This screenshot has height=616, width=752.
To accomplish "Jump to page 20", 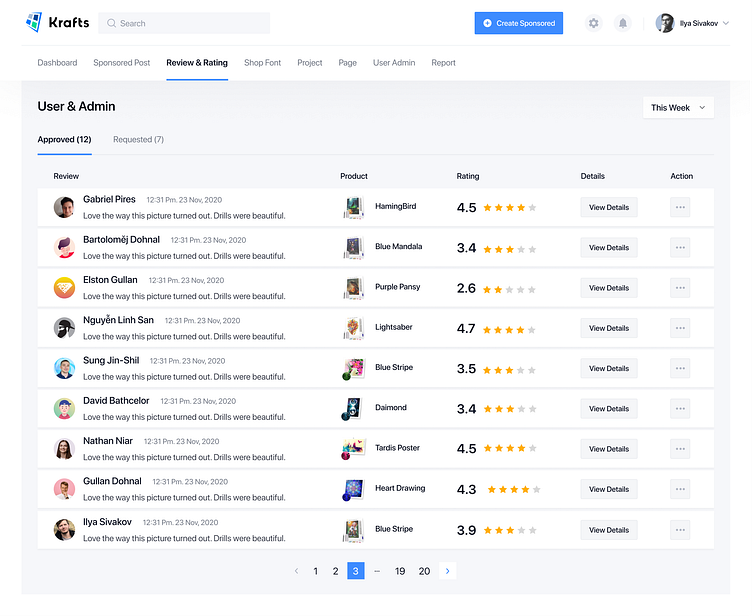I will pos(424,571).
